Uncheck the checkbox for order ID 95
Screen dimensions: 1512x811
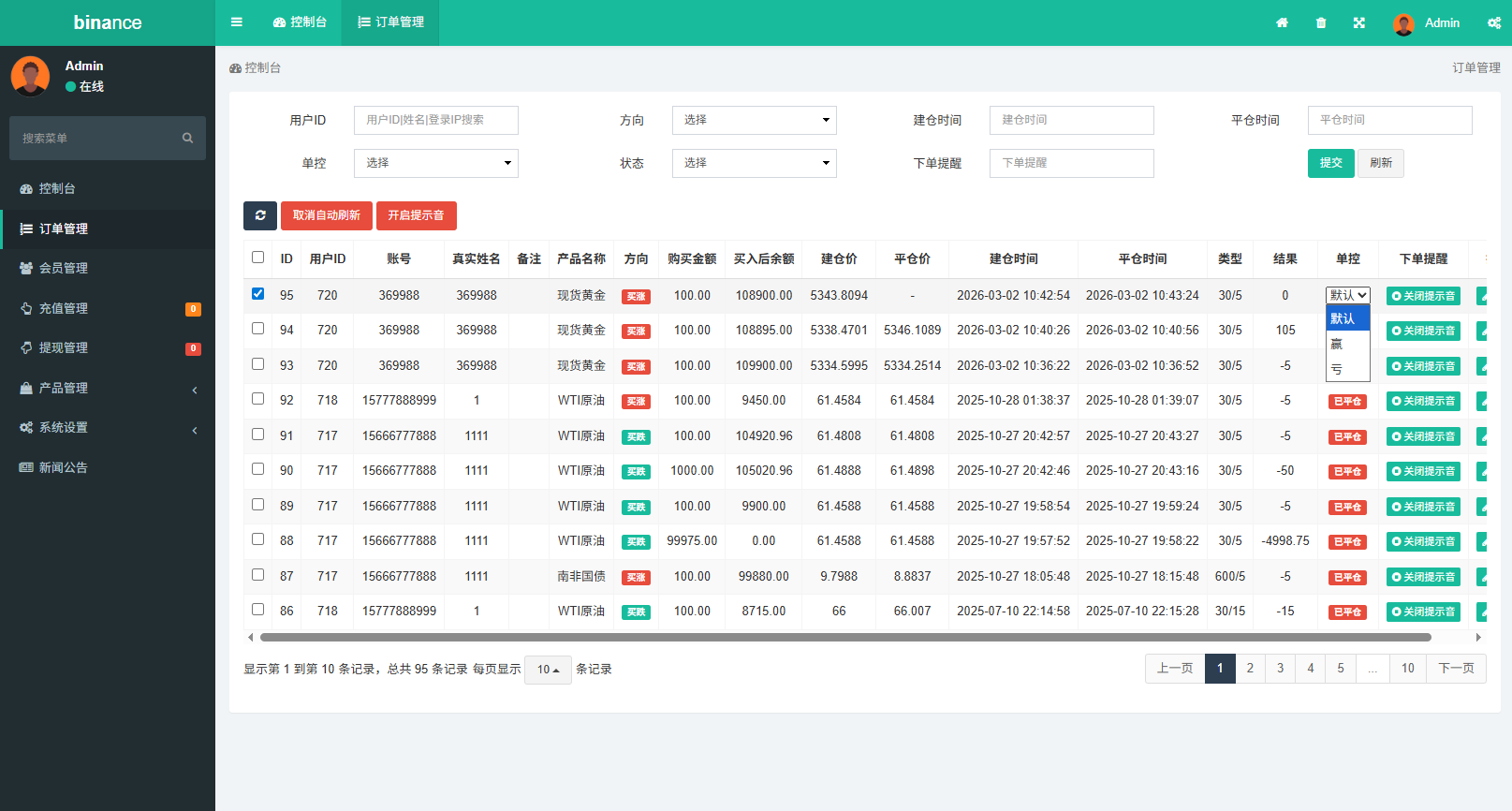pyautogui.click(x=258, y=294)
